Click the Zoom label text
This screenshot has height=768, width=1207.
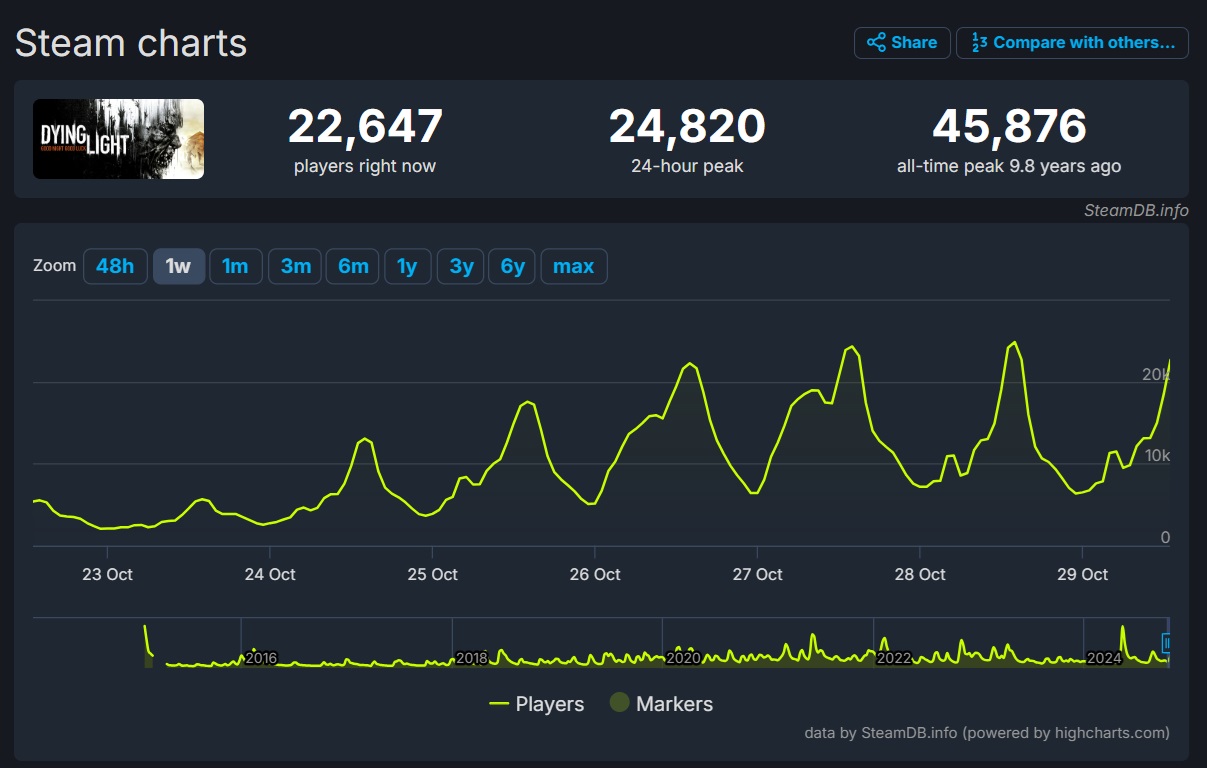pyautogui.click(x=54, y=266)
